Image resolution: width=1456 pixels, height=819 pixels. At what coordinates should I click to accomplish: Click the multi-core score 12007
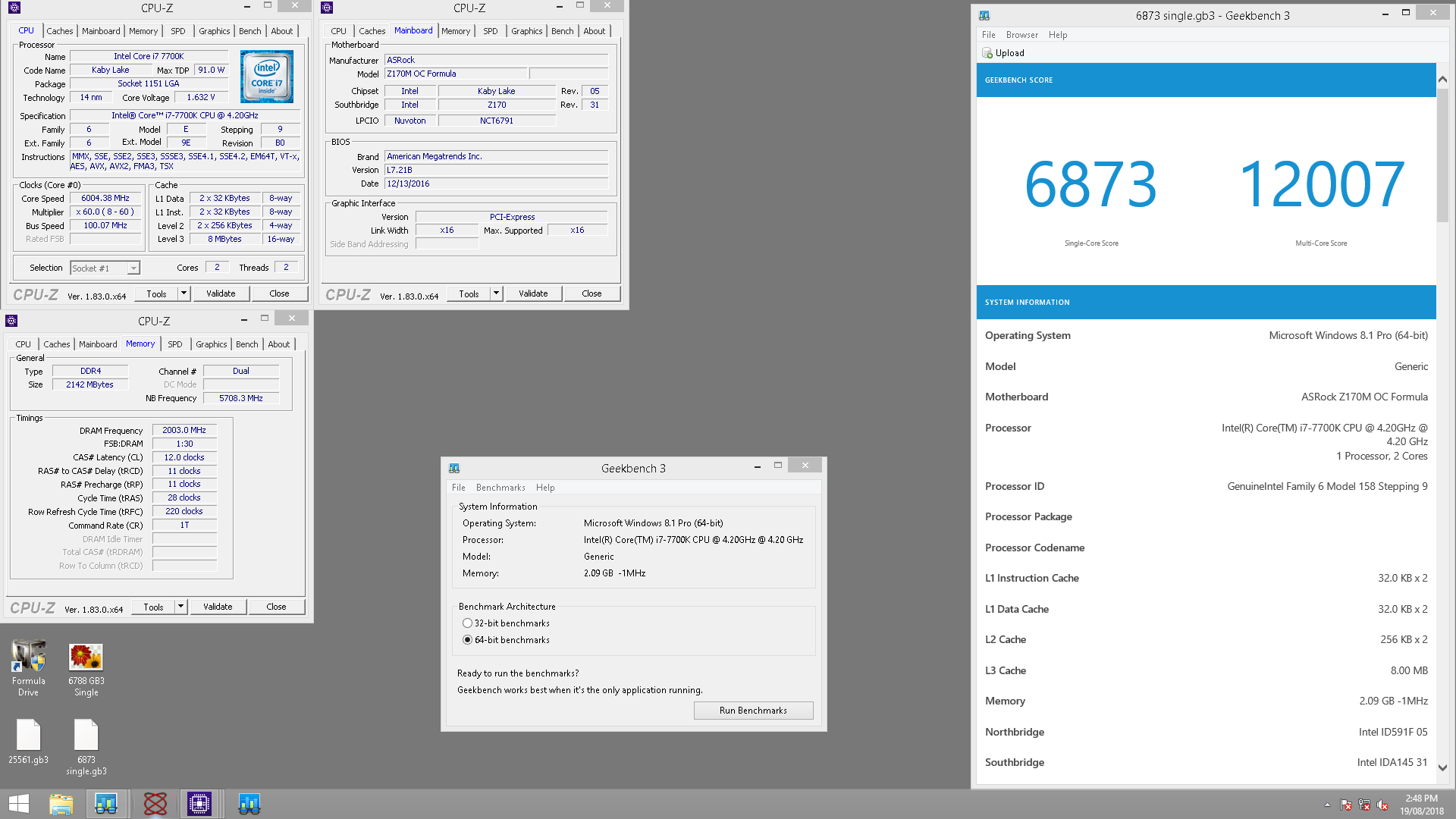1321,184
